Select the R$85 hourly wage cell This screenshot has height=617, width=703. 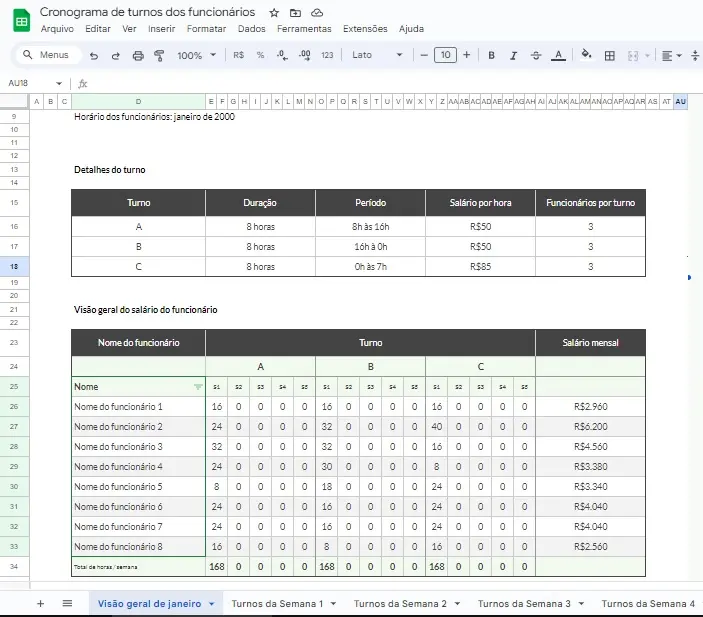point(480,266)
